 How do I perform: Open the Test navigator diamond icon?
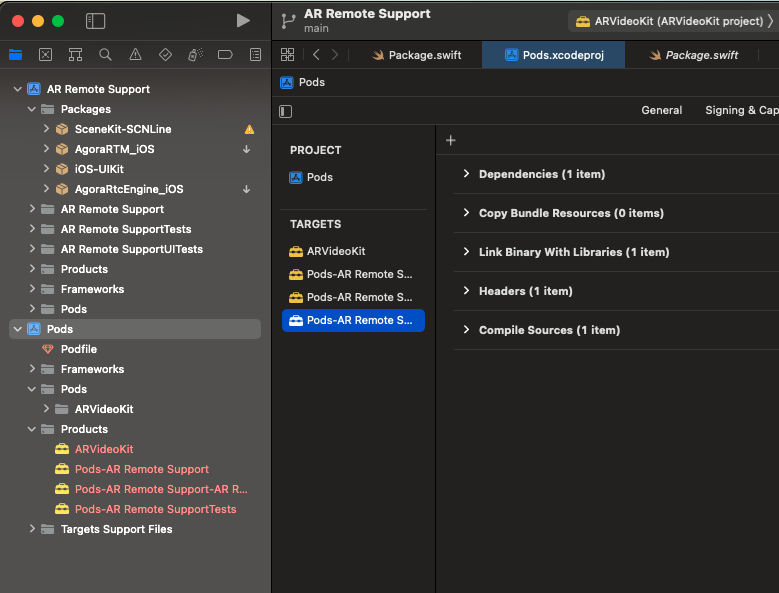(x=165, y=55)
